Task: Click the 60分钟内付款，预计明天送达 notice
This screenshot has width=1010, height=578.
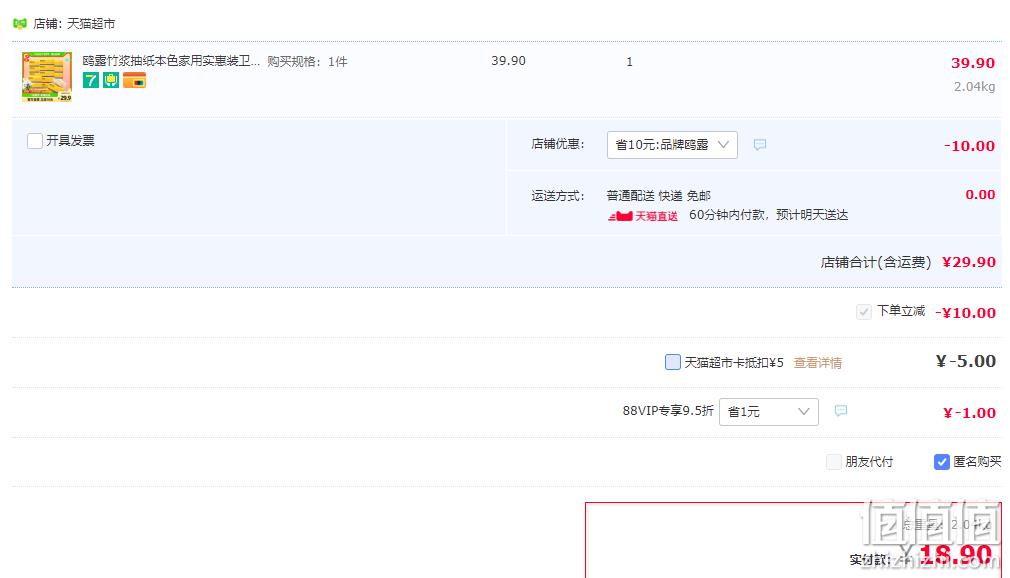Action: click(x=768, y=215)
